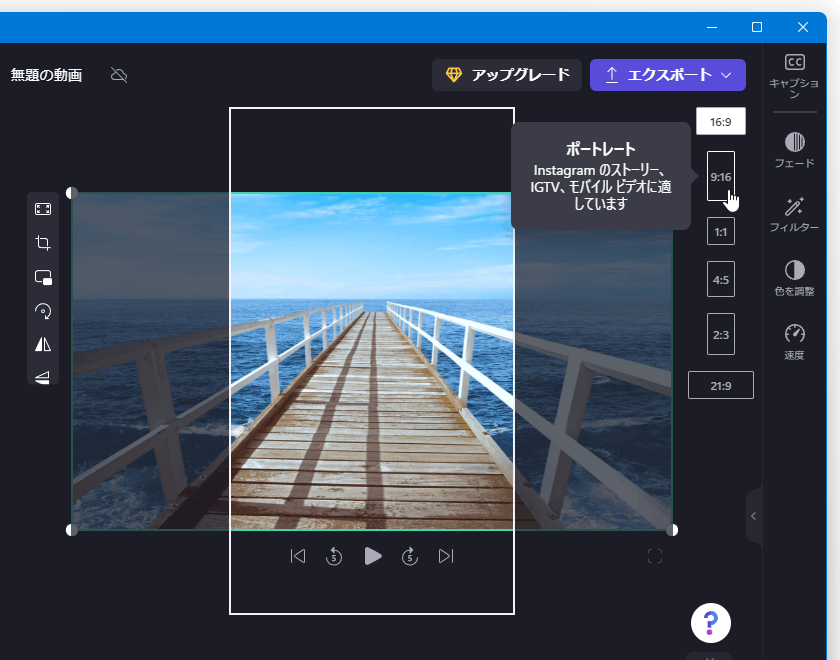
Task: Open the Export (エクスポート) dropdown
Action: [x=668, y=75]
